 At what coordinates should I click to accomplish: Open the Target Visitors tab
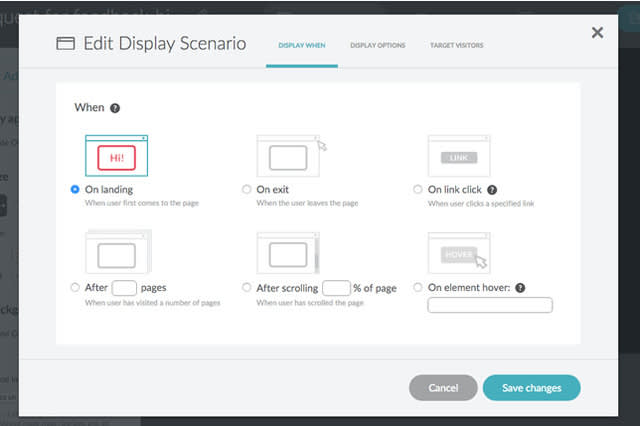[455, 46]
